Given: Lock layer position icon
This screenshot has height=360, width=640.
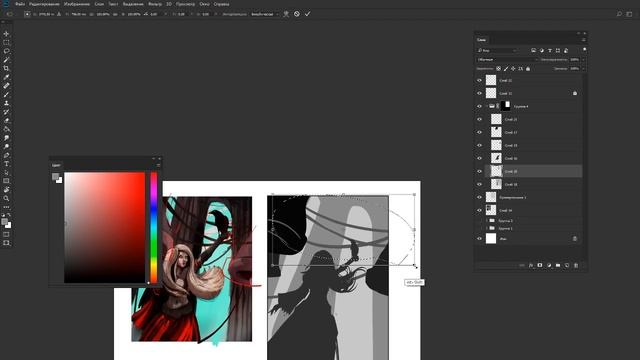Looking at the screenshot, I should coord(513,69).
